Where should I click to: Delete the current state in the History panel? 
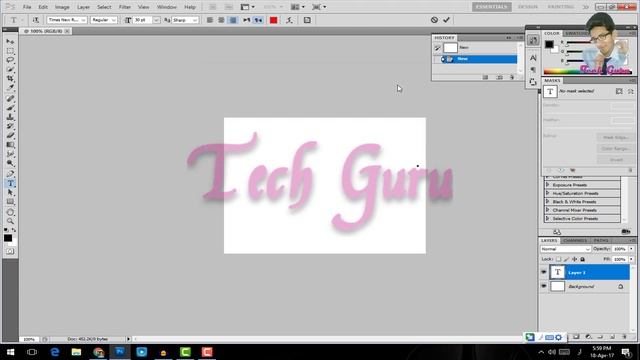click(512, 77)
